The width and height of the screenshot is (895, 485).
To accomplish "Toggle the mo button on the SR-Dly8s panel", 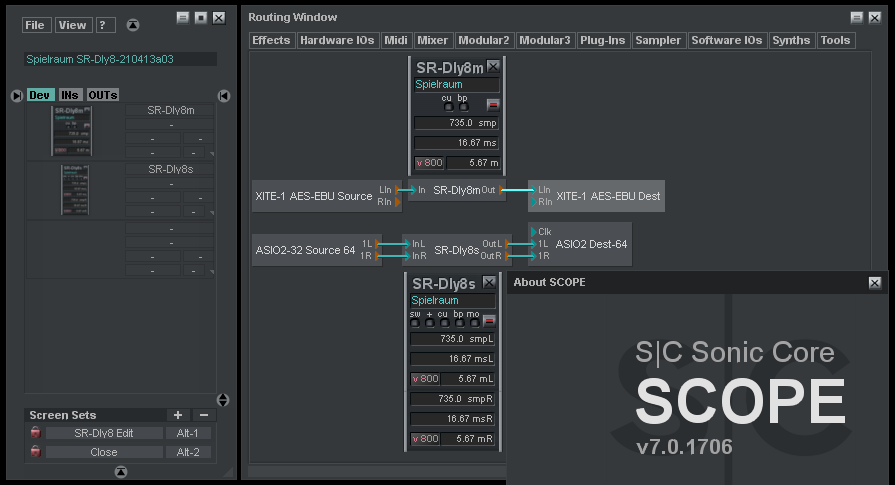I will [x=474, y=323].
